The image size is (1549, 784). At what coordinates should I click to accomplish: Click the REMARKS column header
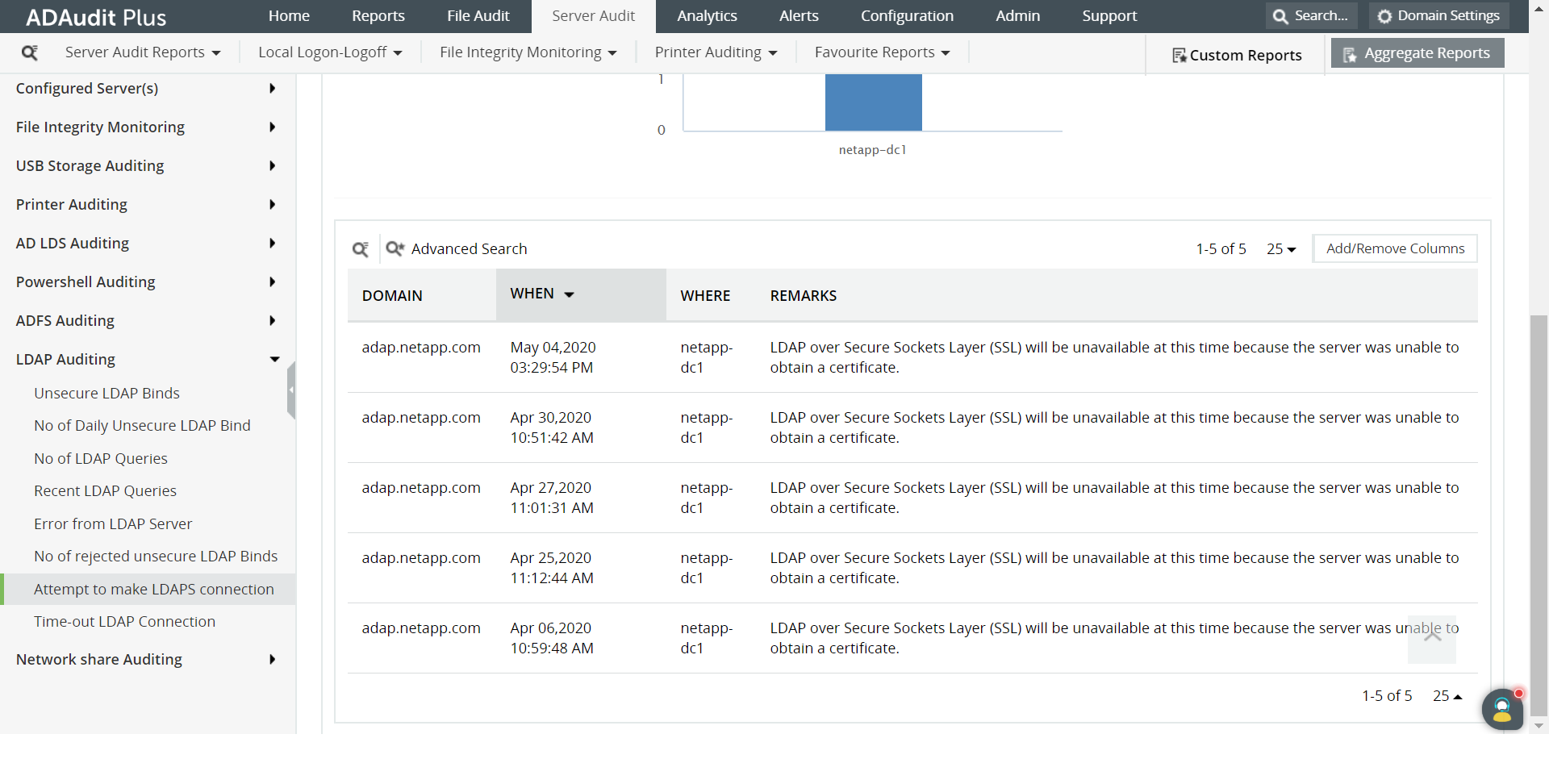[804, 295]
